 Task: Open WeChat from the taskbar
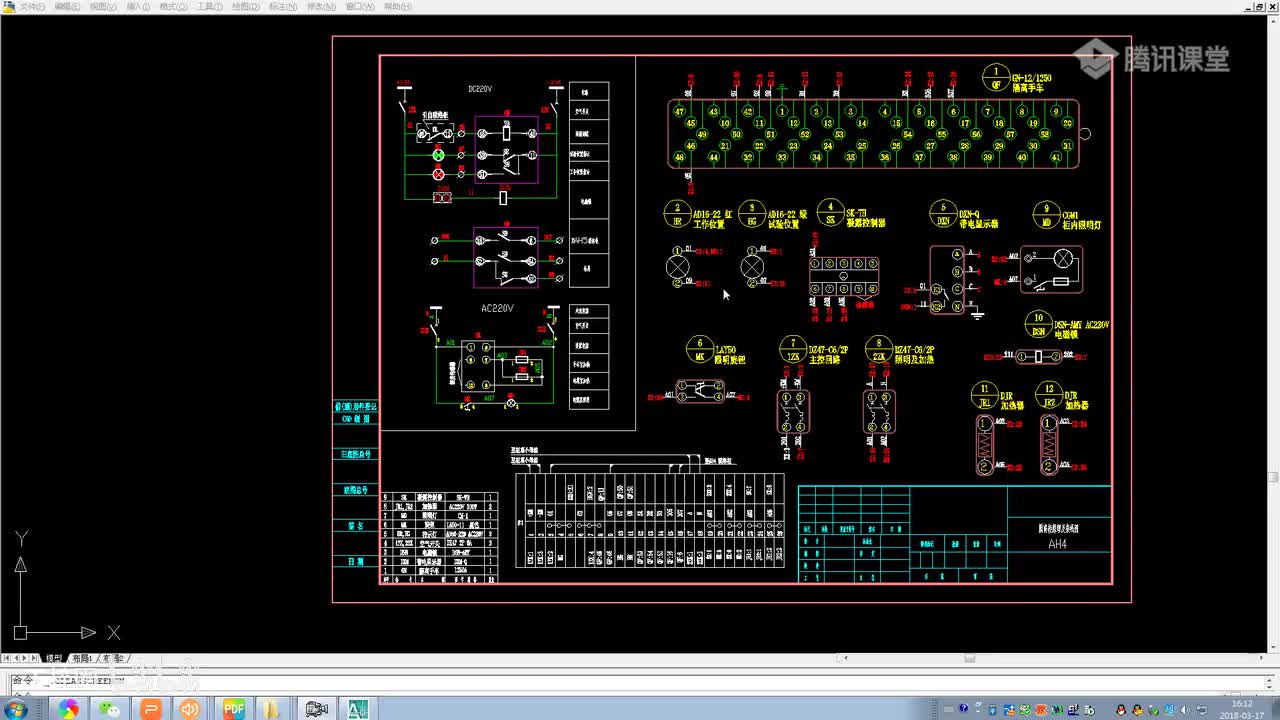point(109,709)
